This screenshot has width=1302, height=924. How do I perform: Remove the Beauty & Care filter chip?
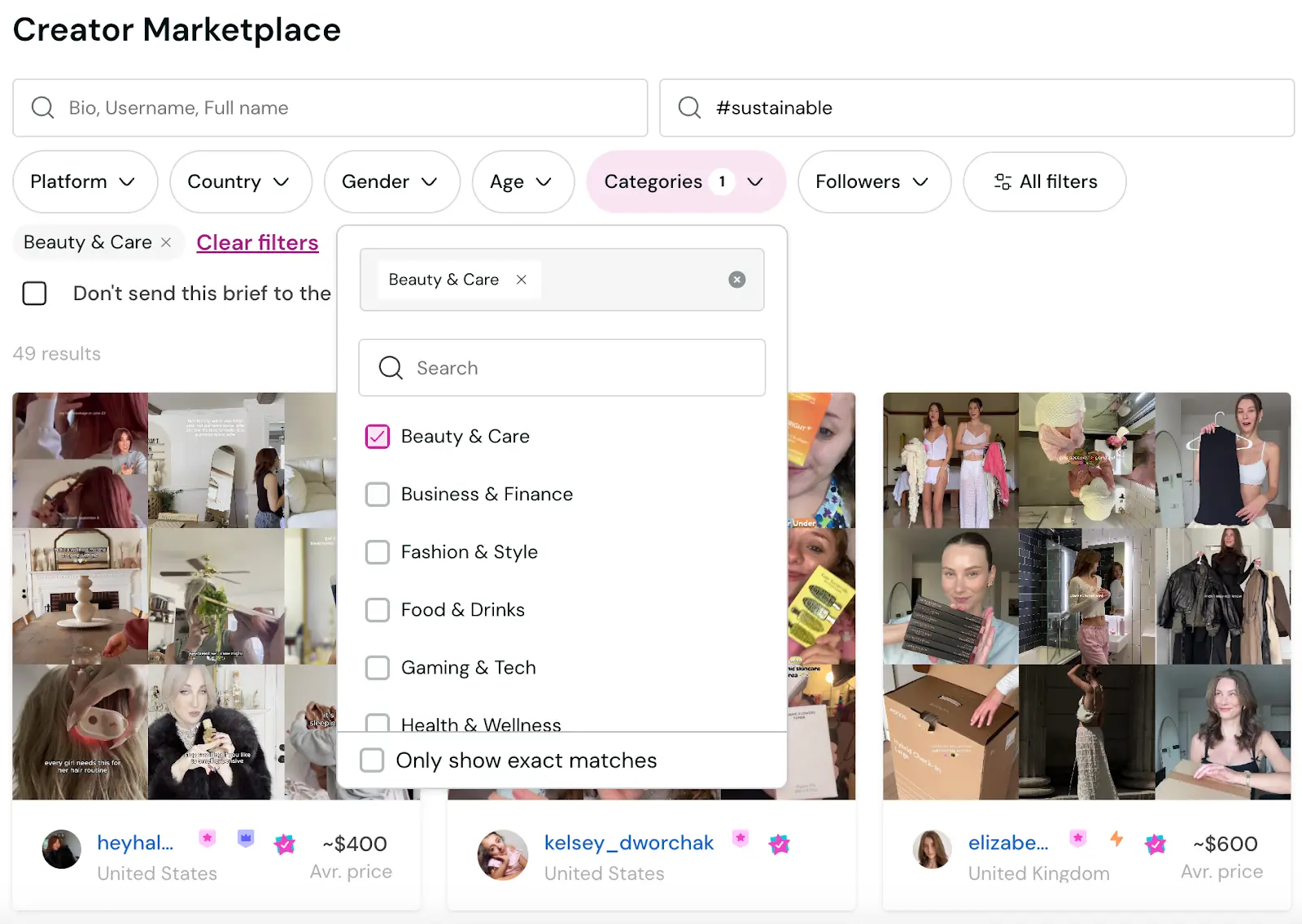click(165, 242)
